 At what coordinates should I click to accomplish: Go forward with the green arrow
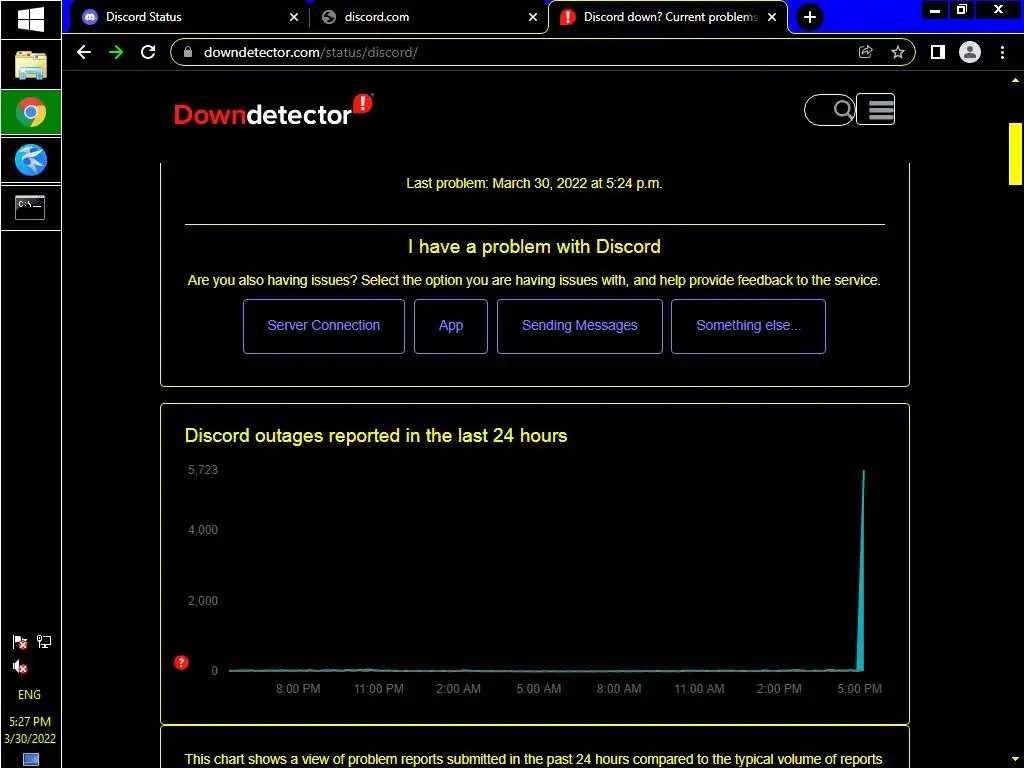tap(116, 52)
